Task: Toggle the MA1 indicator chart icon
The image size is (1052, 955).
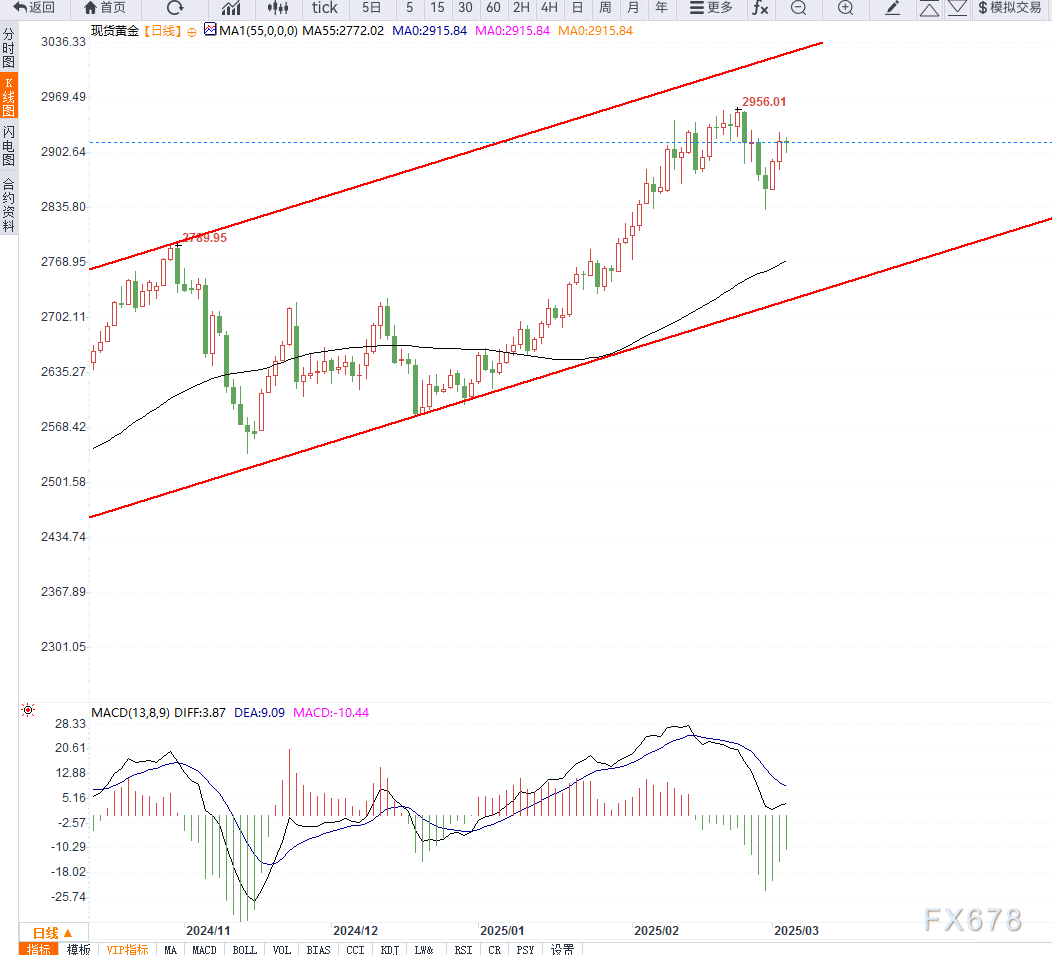Action: [210, 30]
